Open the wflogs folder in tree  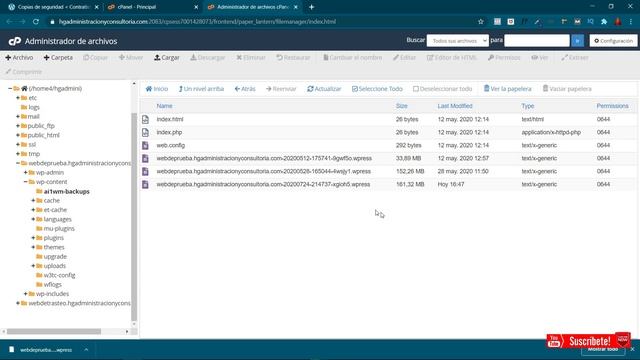click(x=52, y=284)
